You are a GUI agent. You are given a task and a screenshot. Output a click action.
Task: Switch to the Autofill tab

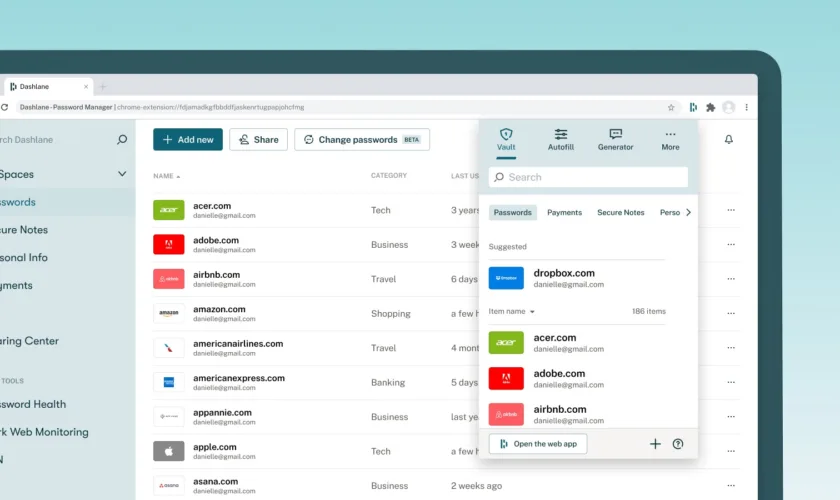click(x=560, y=140)
